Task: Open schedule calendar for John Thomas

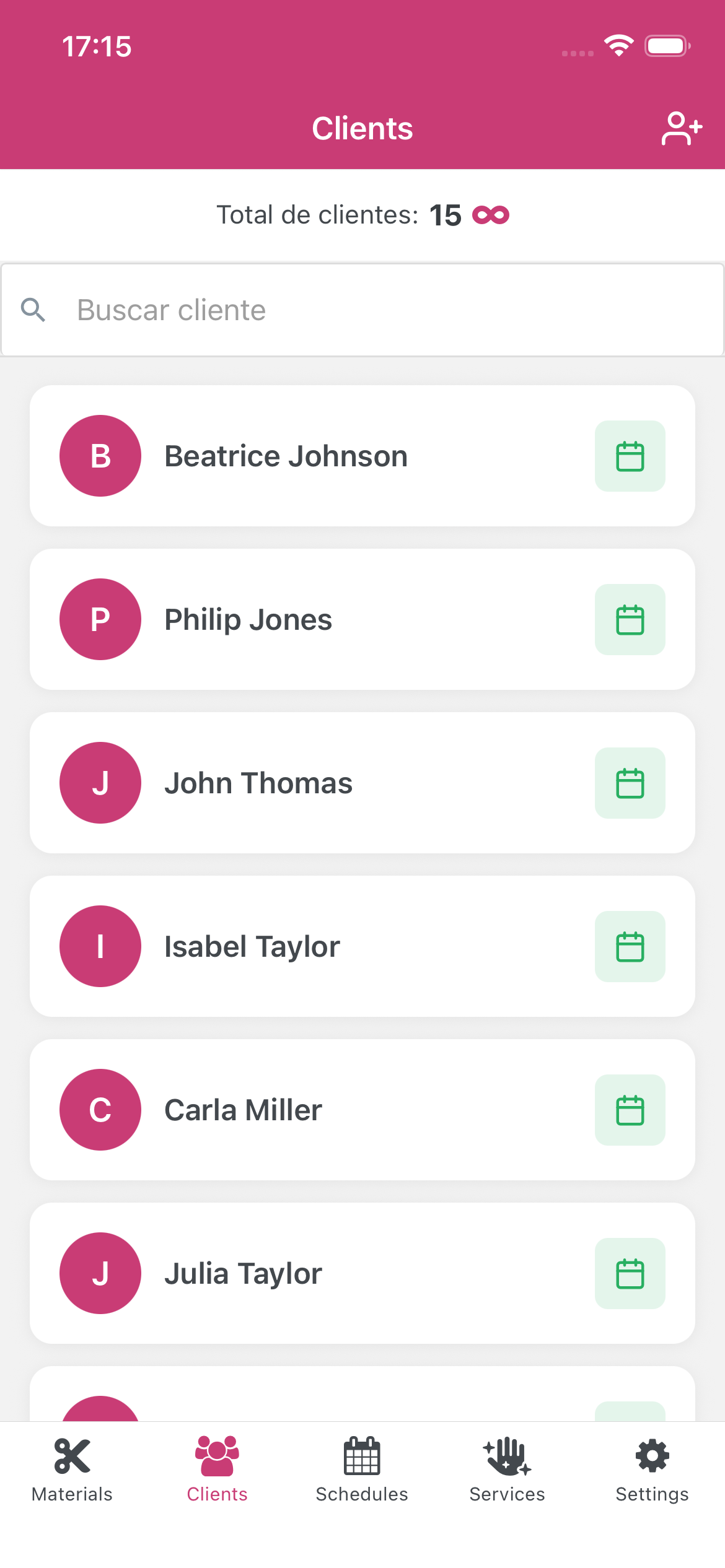Action: point(630,783)
